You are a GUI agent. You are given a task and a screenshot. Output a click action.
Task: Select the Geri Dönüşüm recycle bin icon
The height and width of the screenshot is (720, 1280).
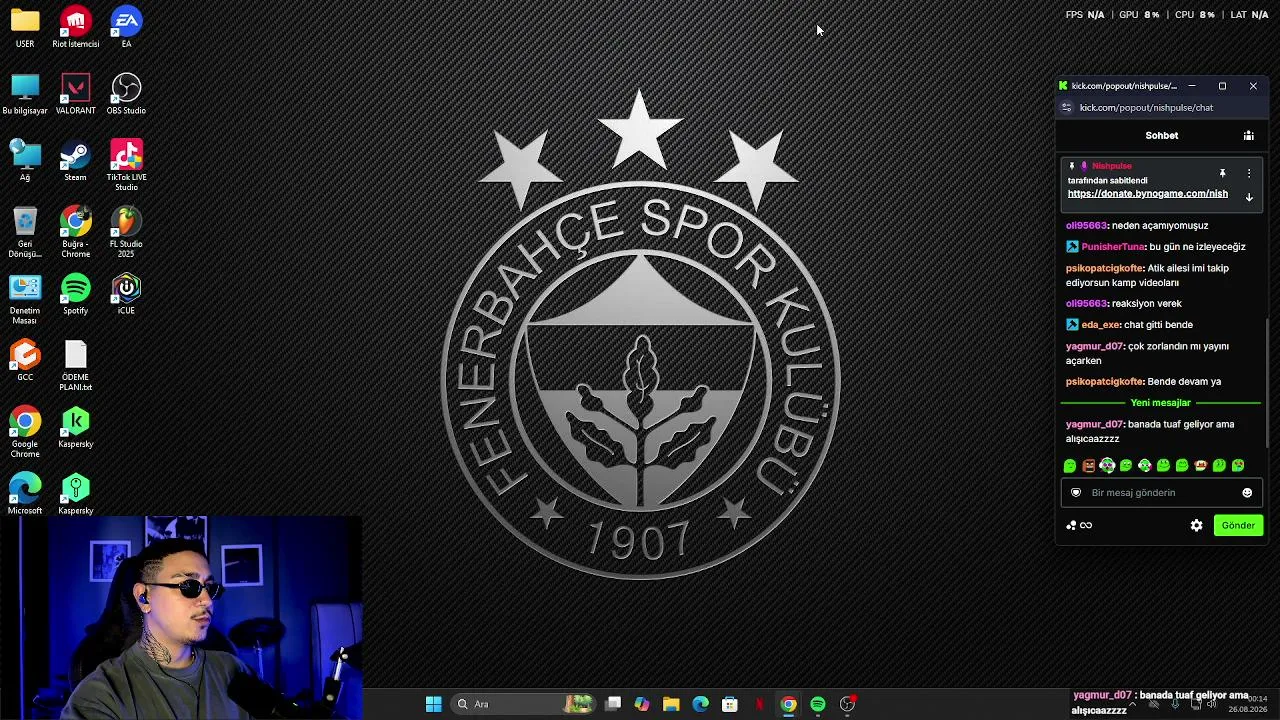(x=25, y=232)
